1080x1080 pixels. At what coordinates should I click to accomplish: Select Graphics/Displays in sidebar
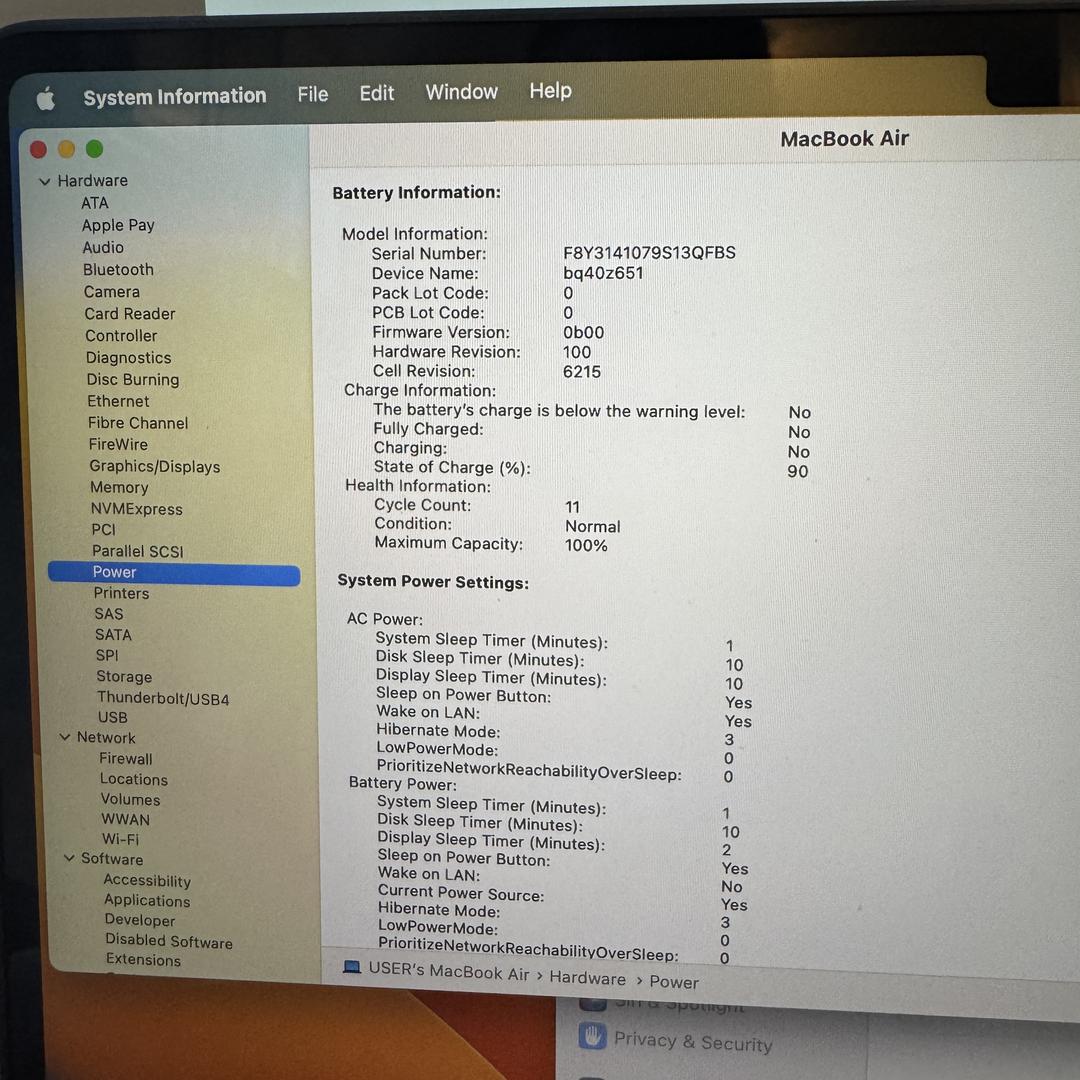point(155,466)
